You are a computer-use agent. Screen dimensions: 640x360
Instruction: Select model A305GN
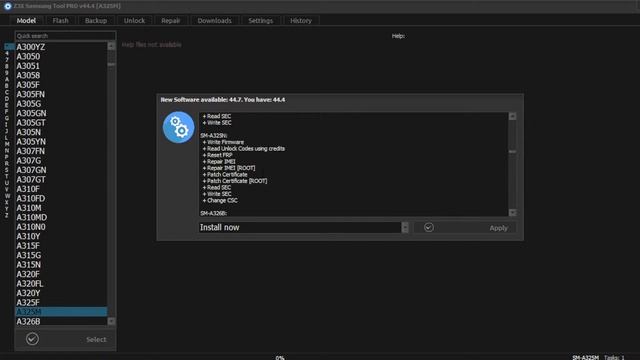tap(61, 113)
